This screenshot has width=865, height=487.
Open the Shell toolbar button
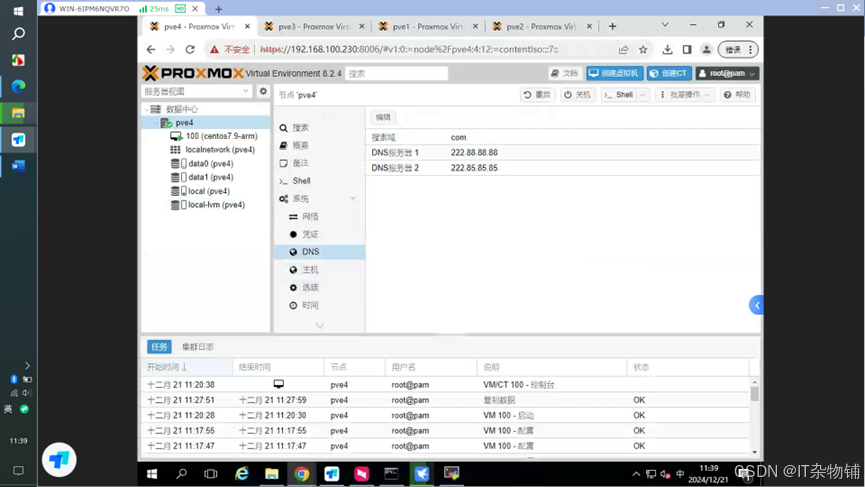point(618,95)
